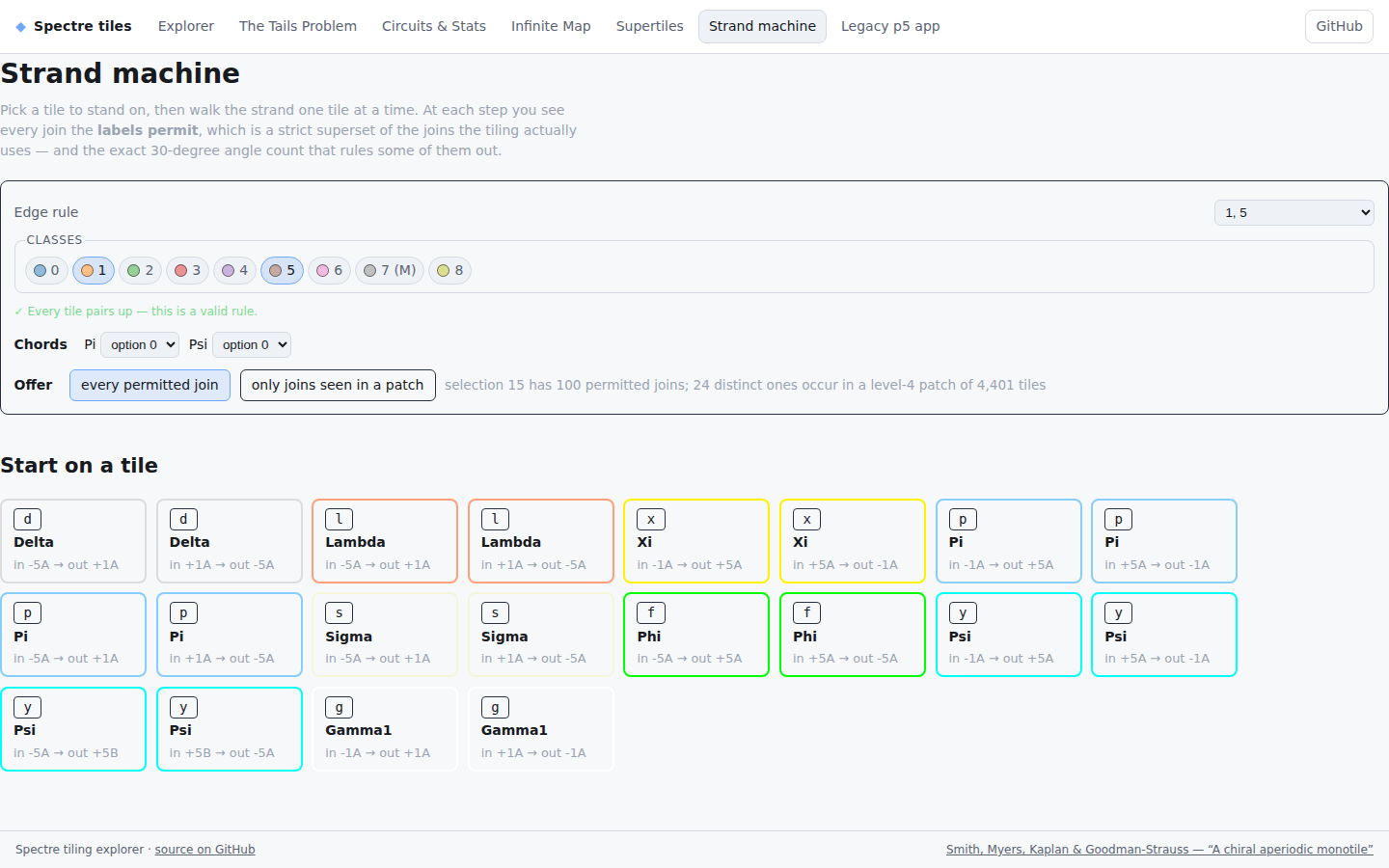Open Circuits & Stats tab
Image resolution: width=1389 pixels, height=868 pixels.
click(x=434, y=26)
